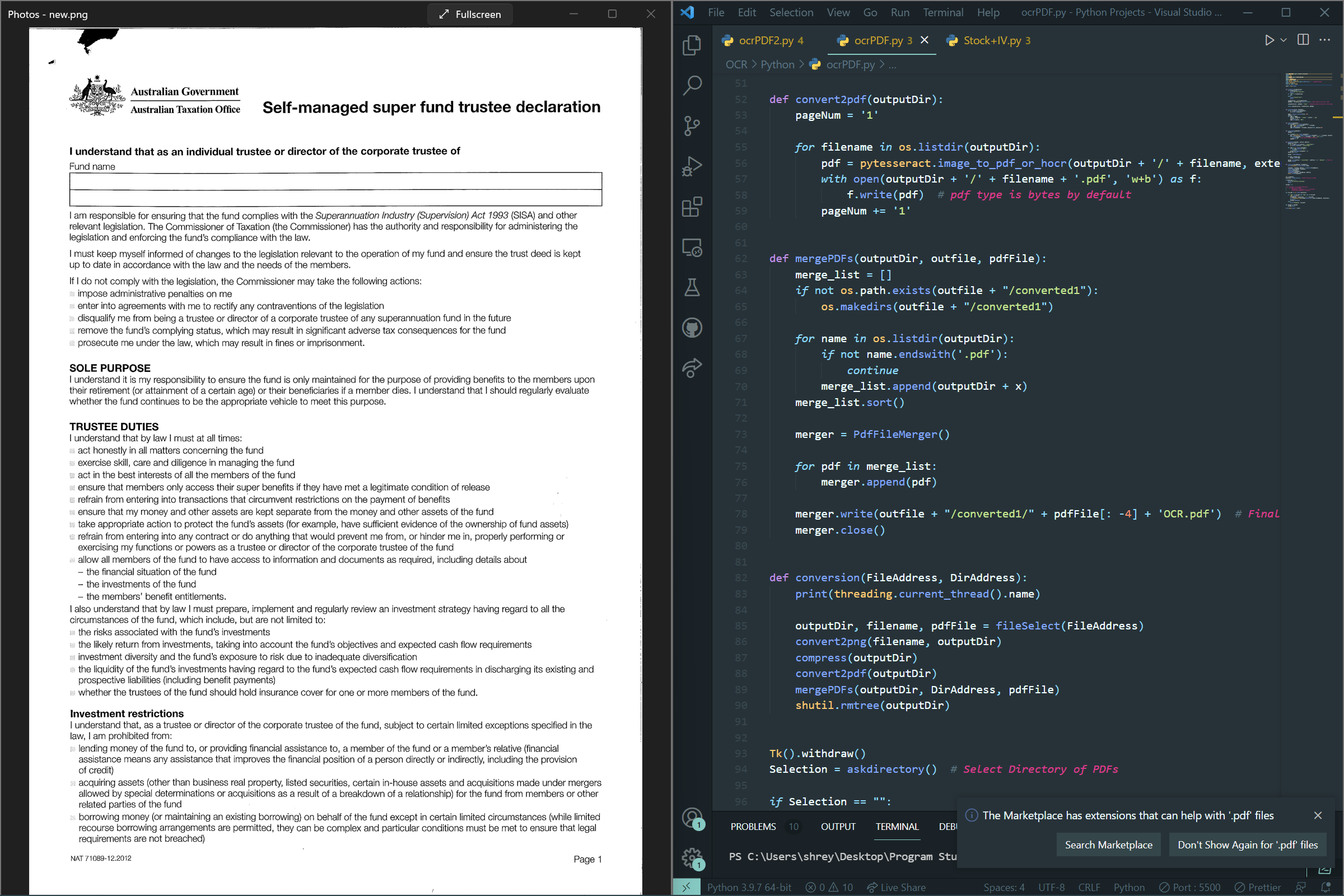Close the ocrPDF.py editor tab
This screenshot has height=896, width=1344.
[x=925, y=40]
